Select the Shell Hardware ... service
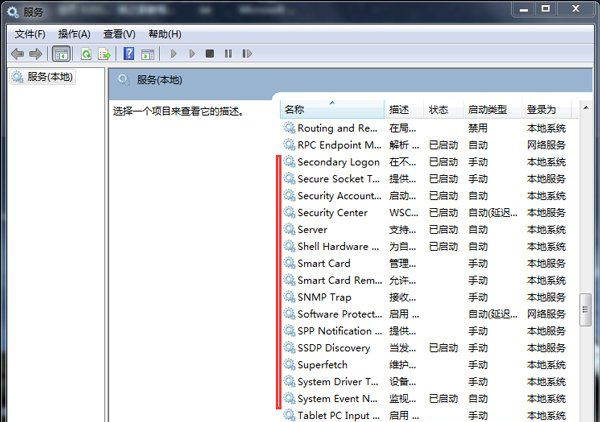Image resolution: width=600 pixels, height=422 pixels. click(426, 246)
